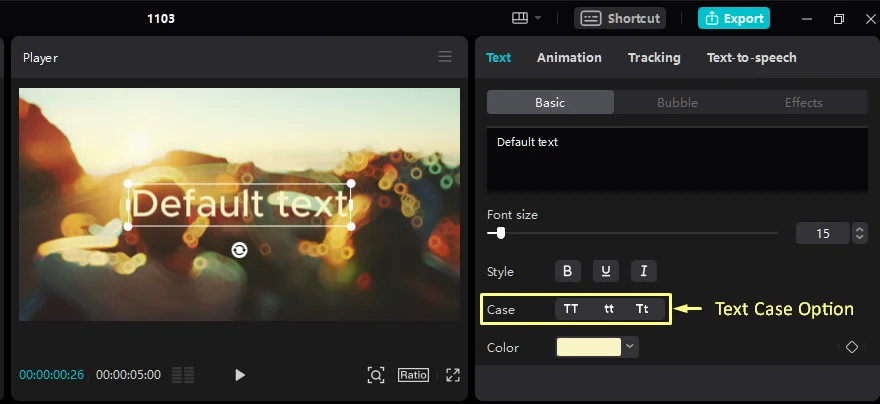Add a keyframe using the diamond icon
Viewport: 880px width, 404px height.
[x=852, y=347]
